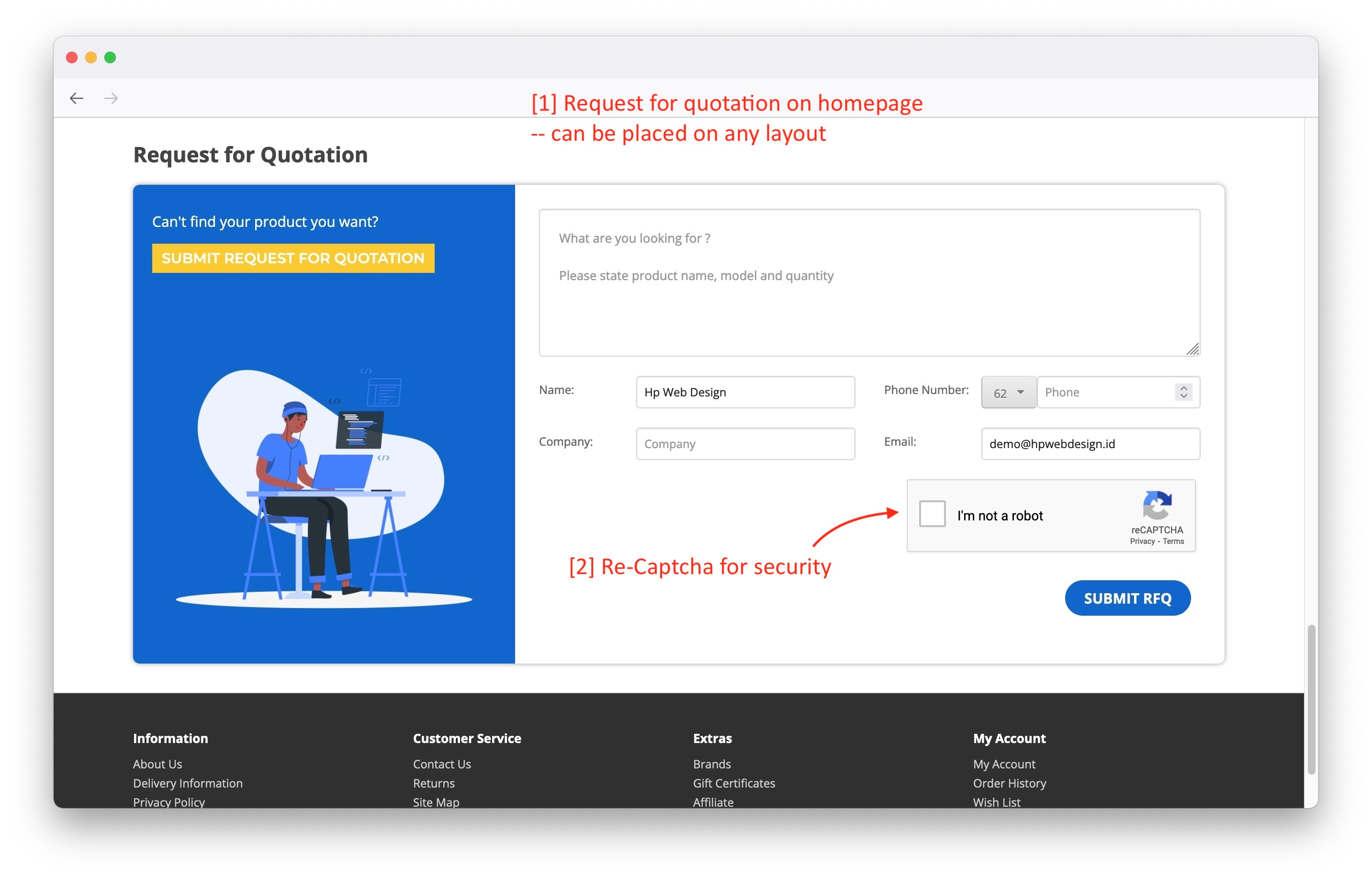Image resolution: width=1372 pixels, height=879 pixels.
Task: Click the Information footer heading
Action: (x=170, y=739)
